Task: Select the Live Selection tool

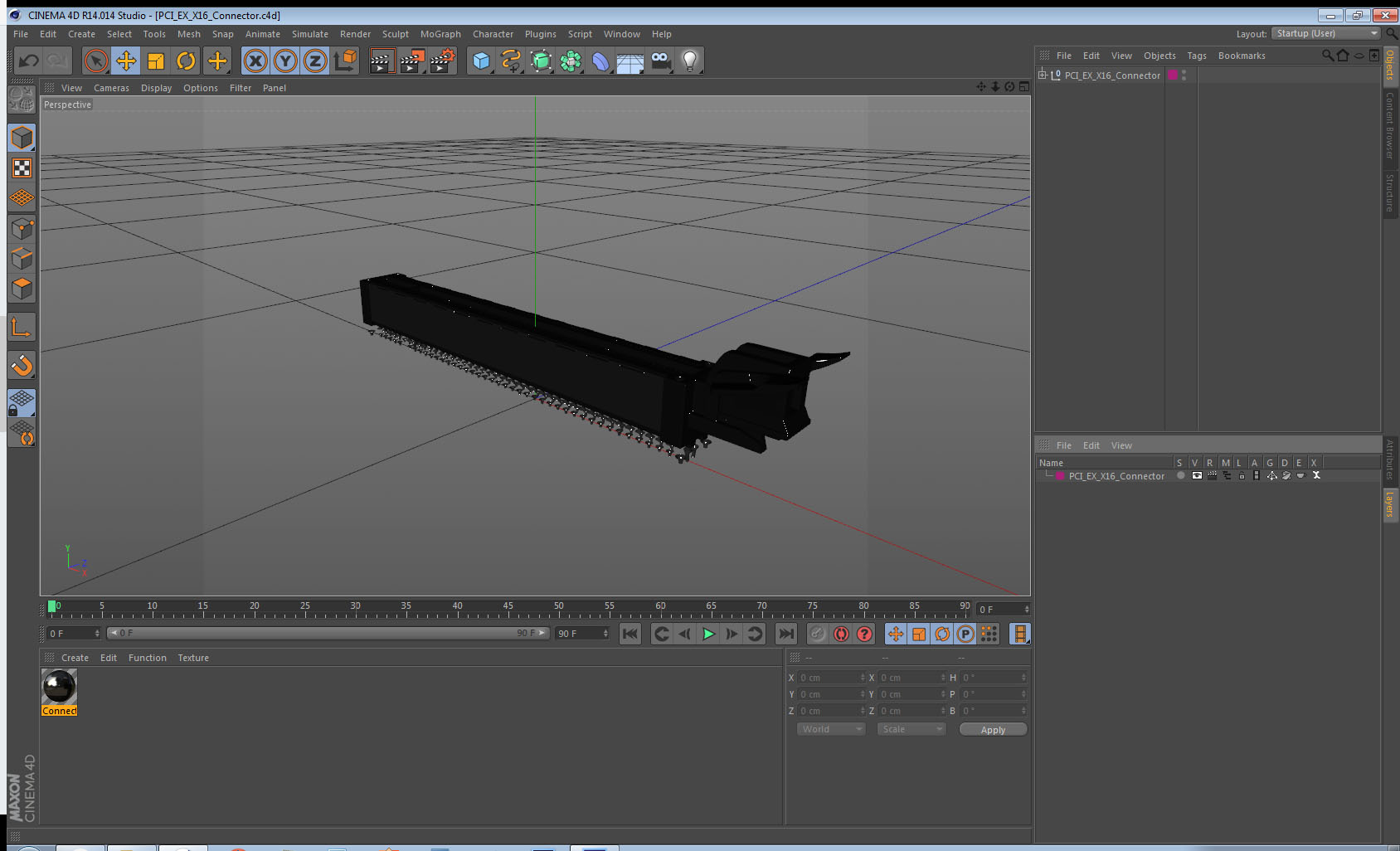Action: point(96,61)
